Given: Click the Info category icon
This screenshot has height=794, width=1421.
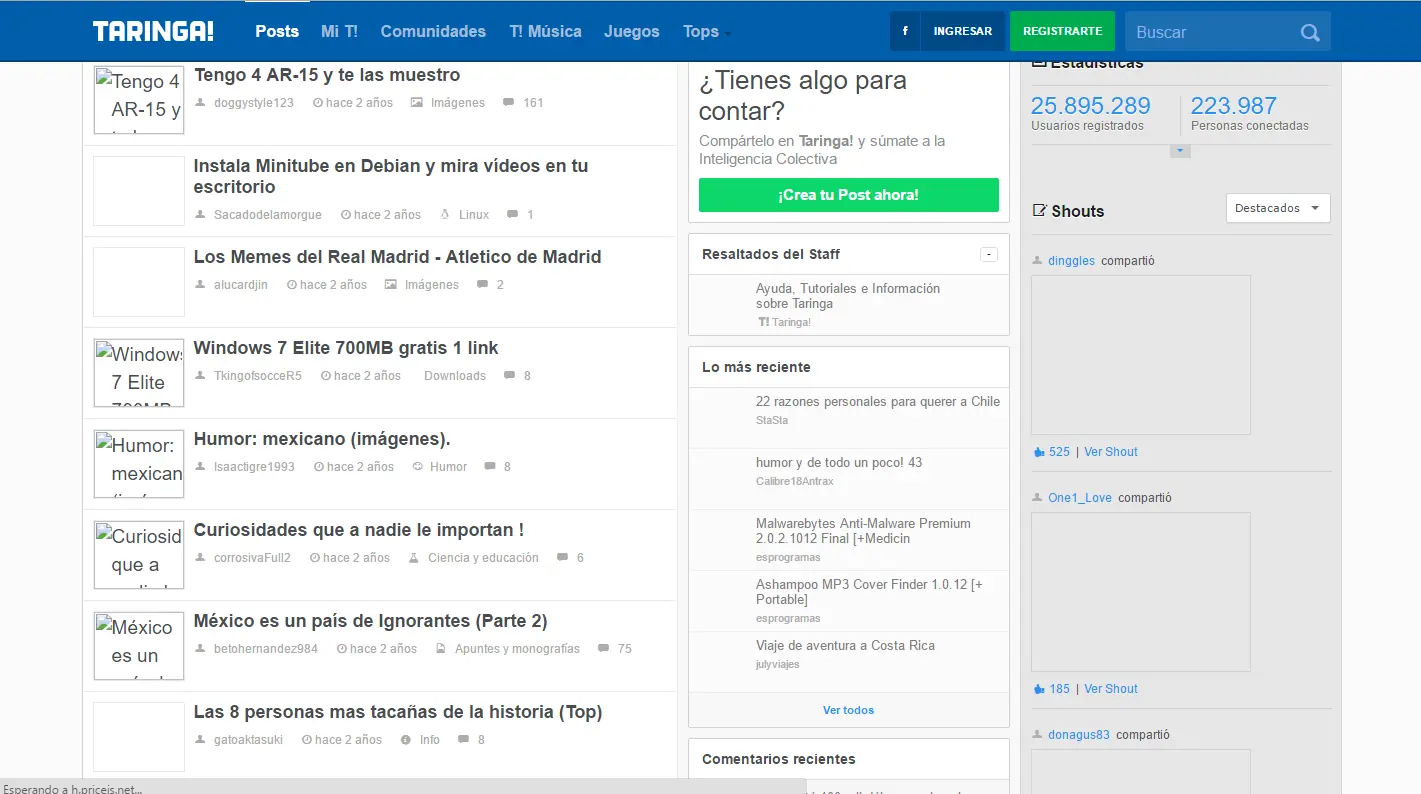Looking at the screenshot, I should click(405, 739).
